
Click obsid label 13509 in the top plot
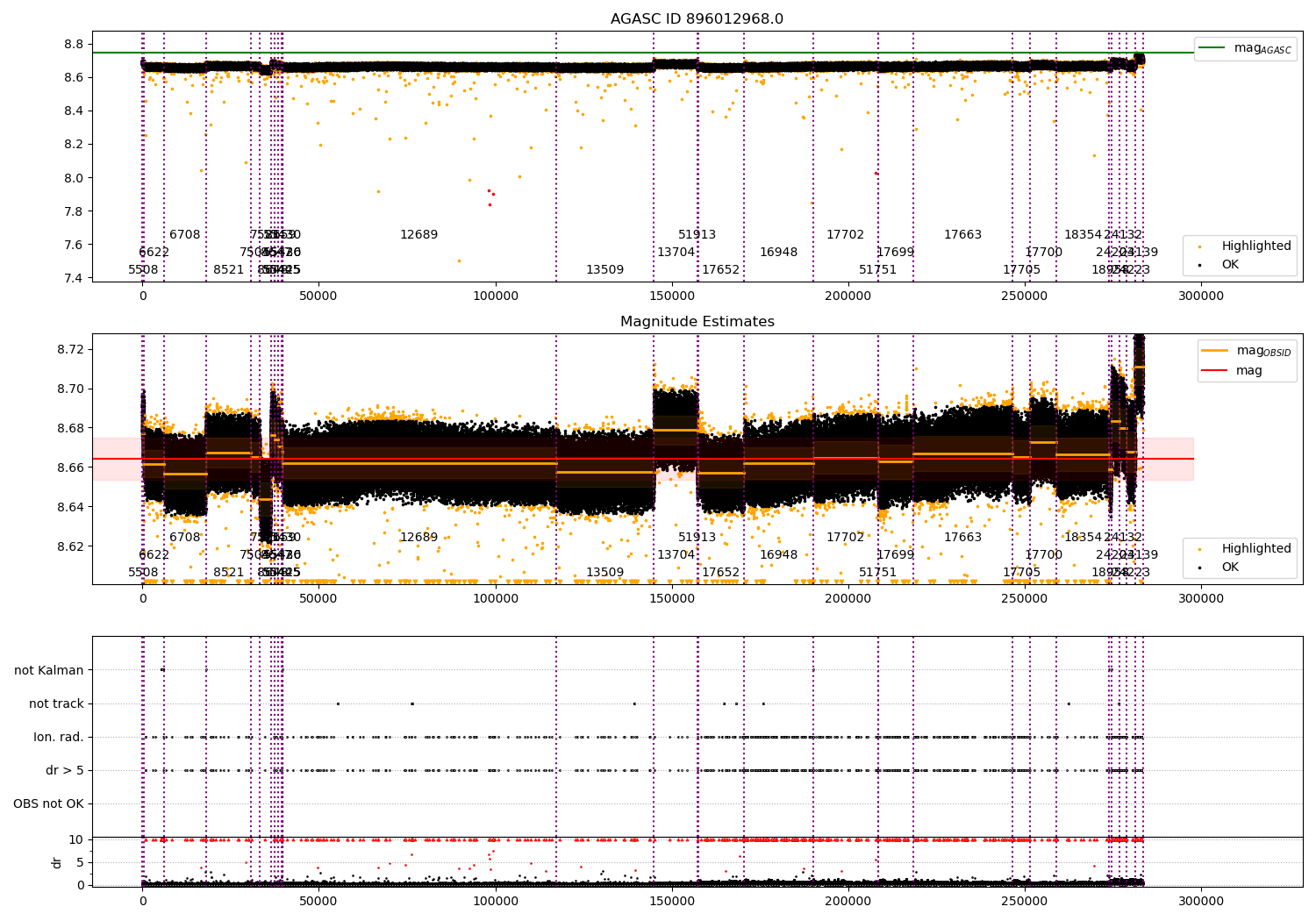click(x=604, y=269)
